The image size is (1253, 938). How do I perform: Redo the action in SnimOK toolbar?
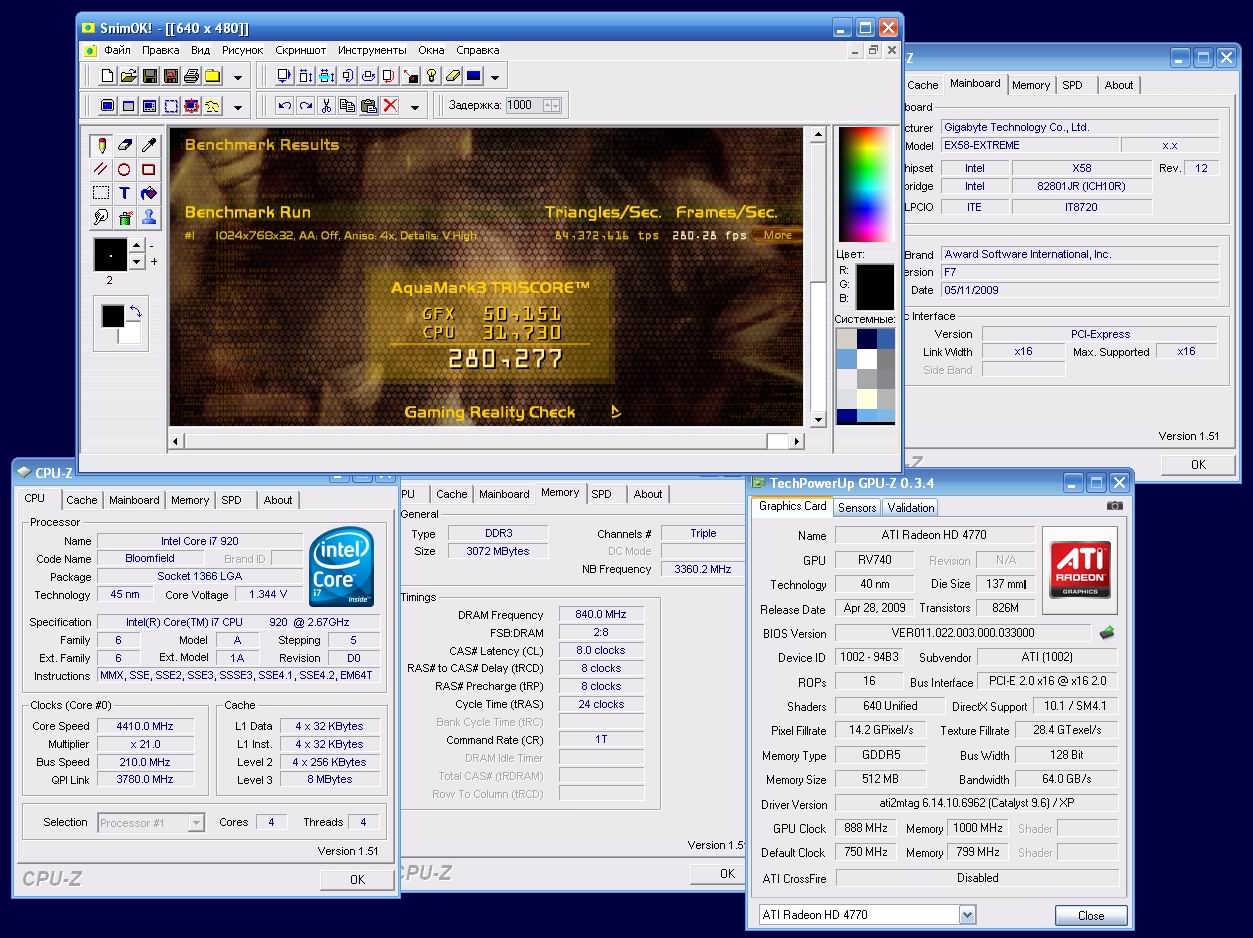(306, 106)
